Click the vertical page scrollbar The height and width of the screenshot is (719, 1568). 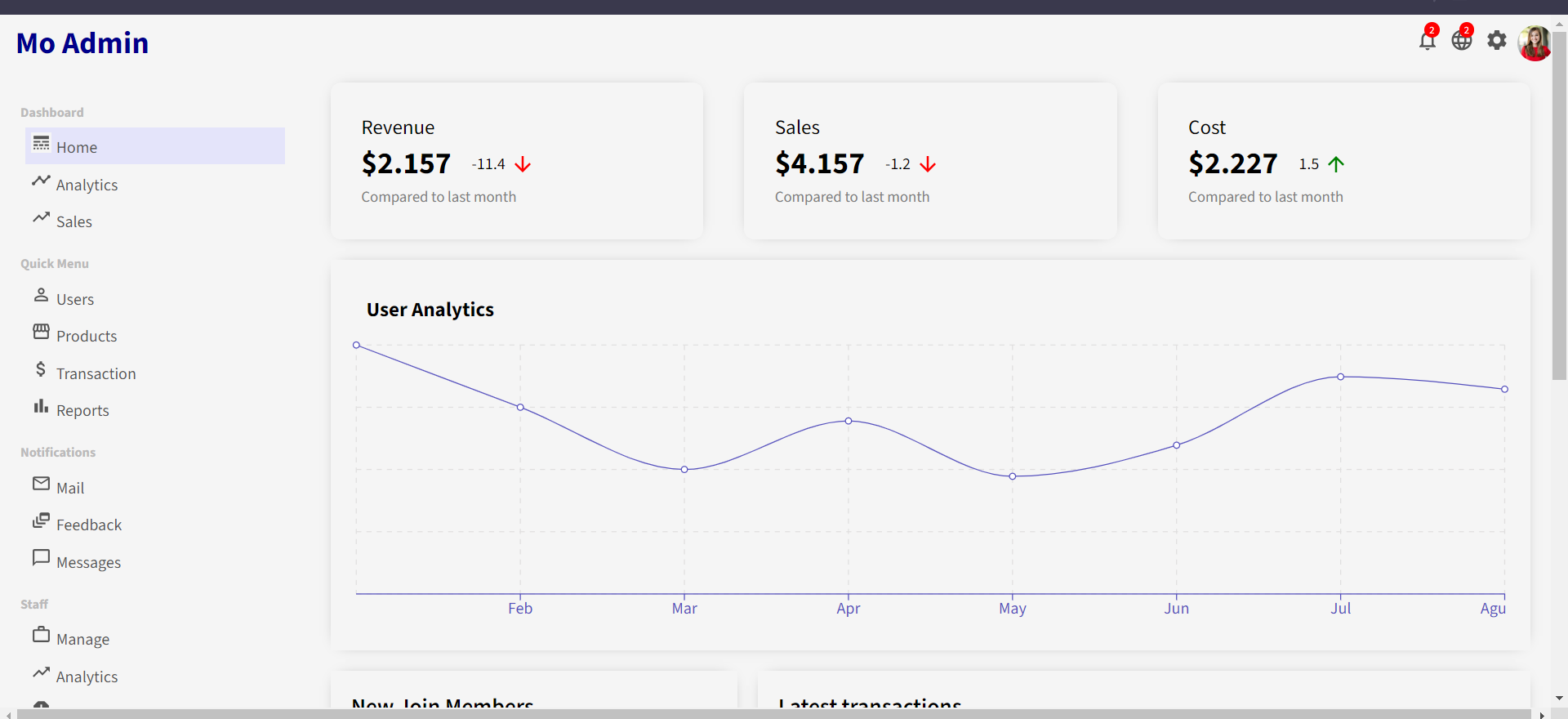(1559, 204)
